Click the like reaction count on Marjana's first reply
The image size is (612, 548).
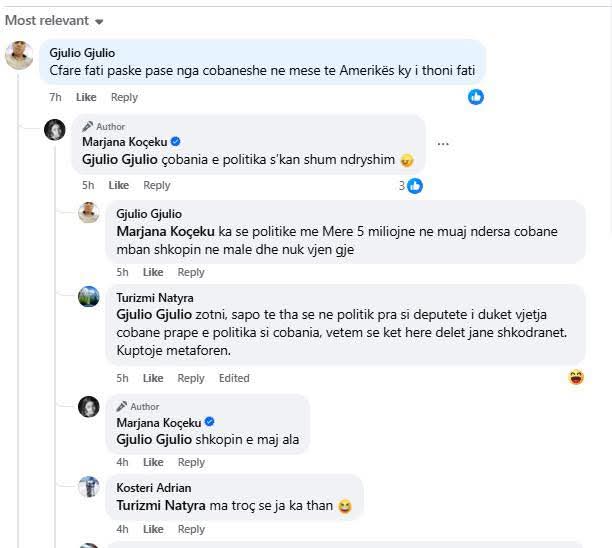(x=410, y=185)
